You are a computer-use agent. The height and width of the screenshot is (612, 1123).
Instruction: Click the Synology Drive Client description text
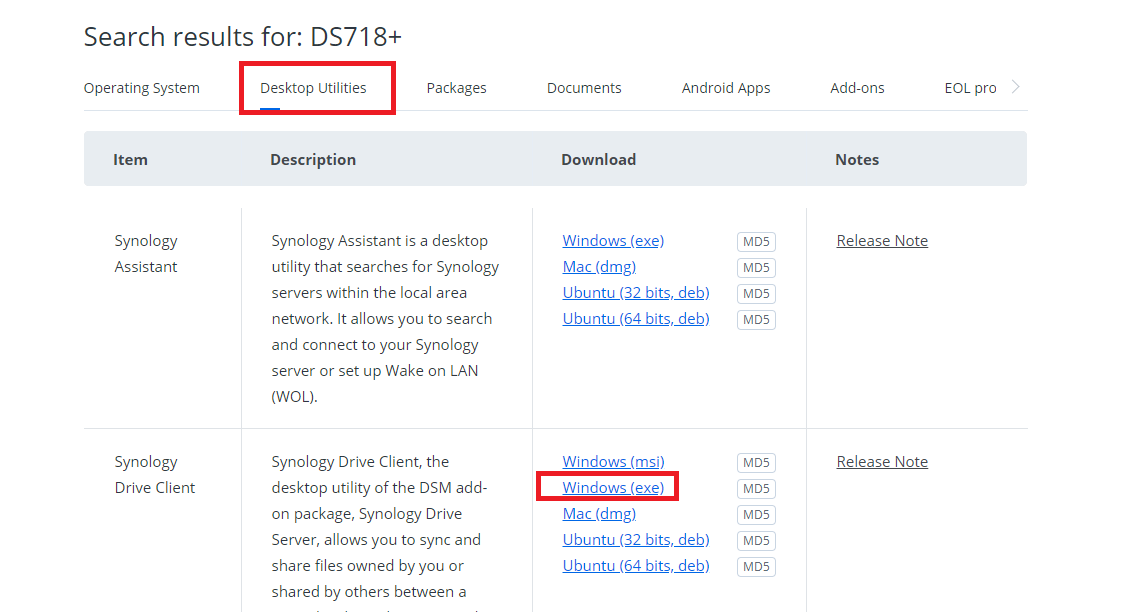coord(379,533)
